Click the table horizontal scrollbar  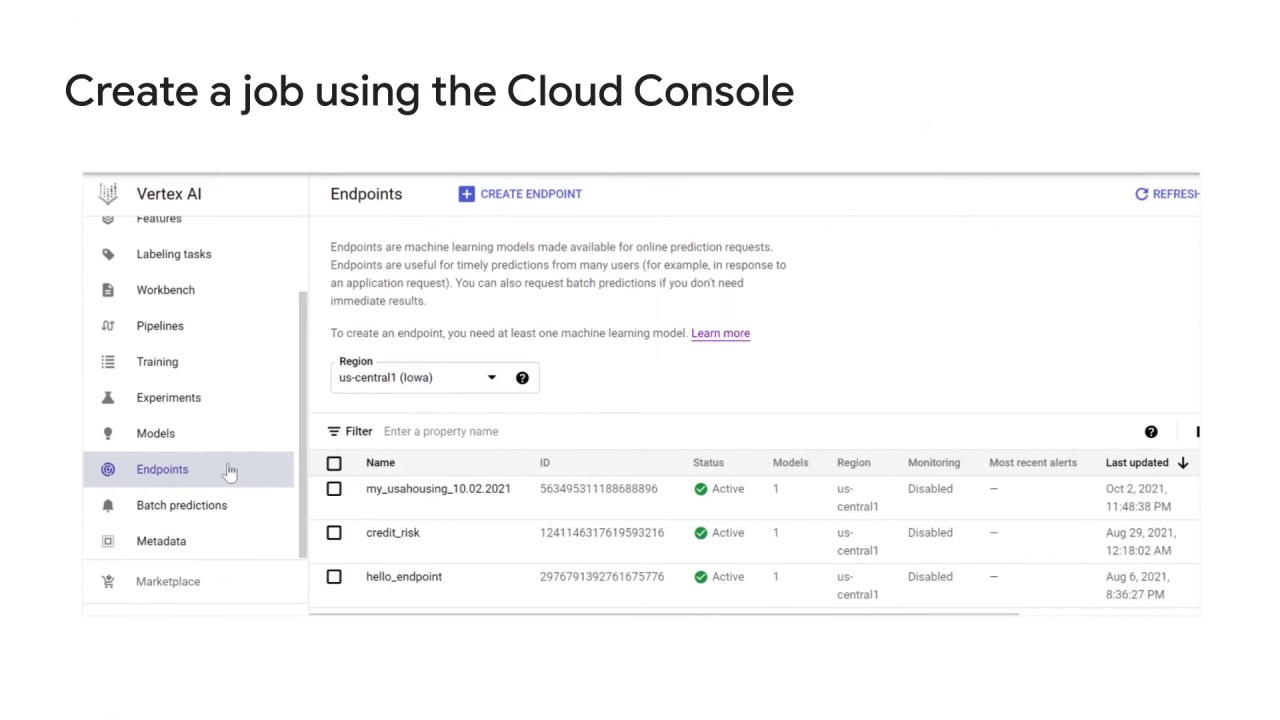click(664, 612)
